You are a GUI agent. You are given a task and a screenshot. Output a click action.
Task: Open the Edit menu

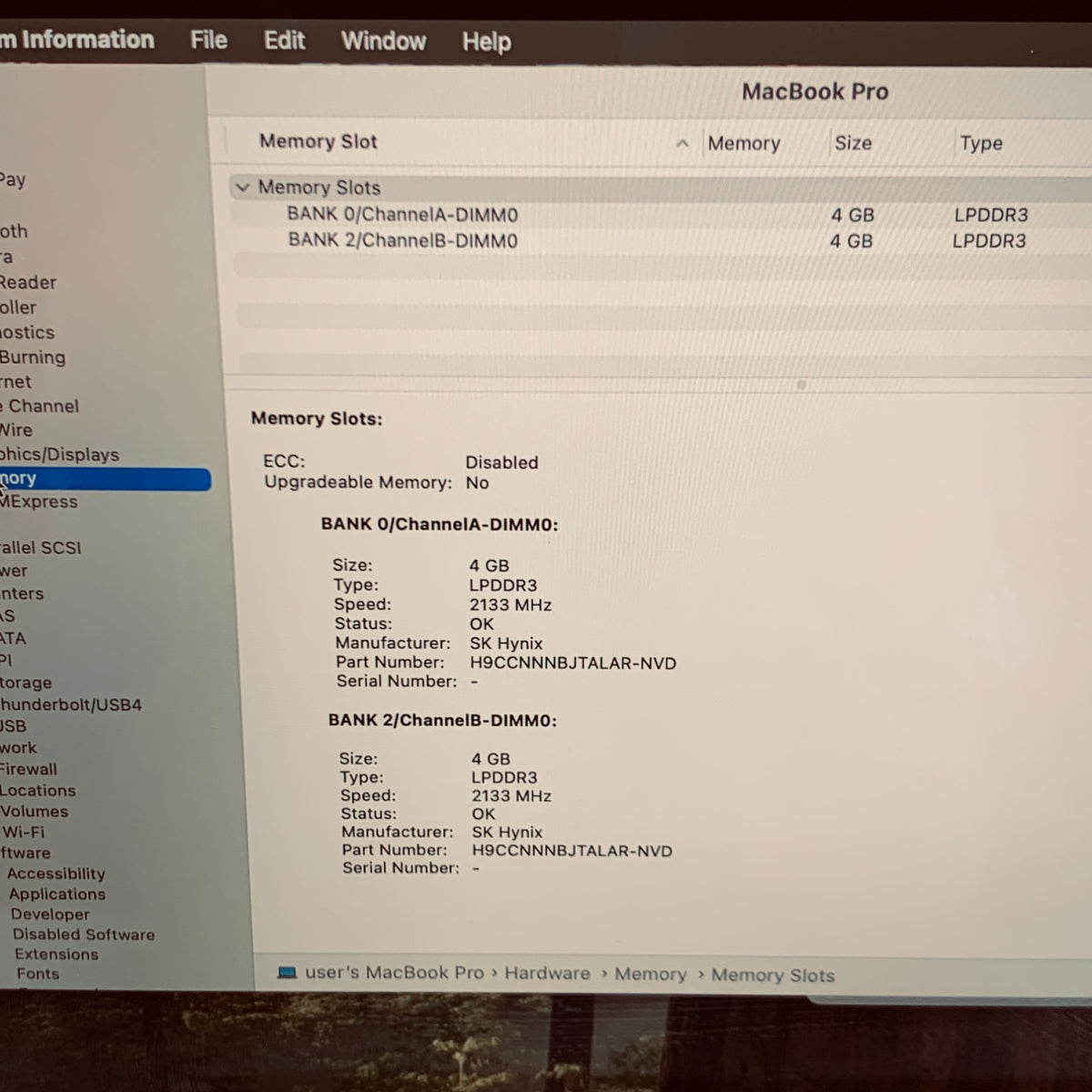click(284, 41)
